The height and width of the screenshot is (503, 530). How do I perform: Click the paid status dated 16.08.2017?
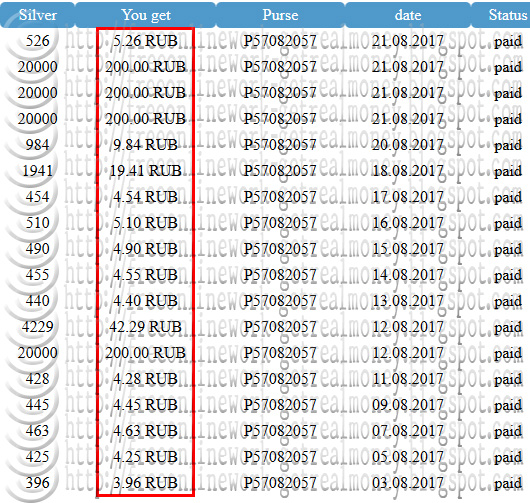click(x=508, y=224)
